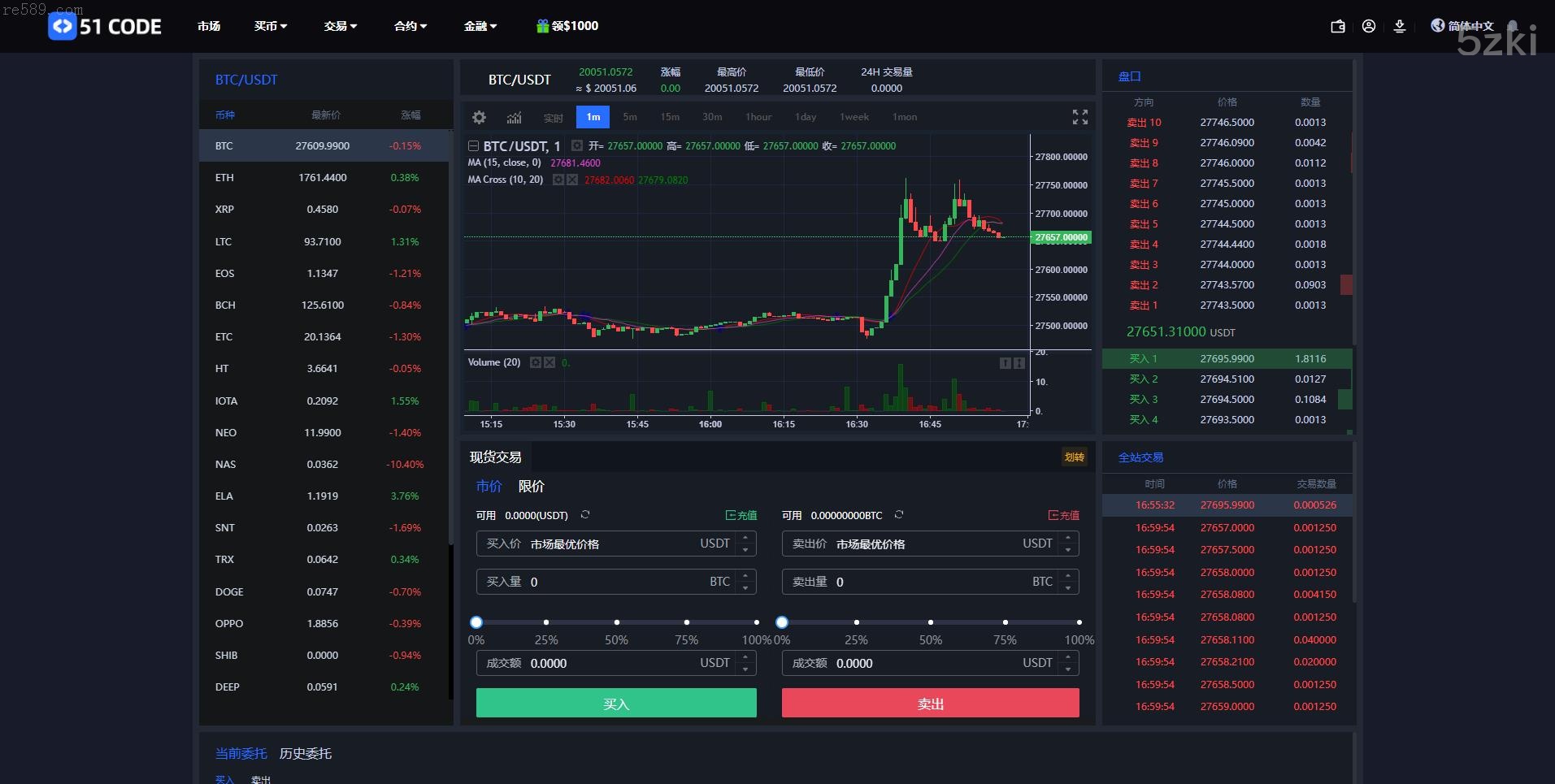The height and width of the screenshot is (784, 1555).
Task: Open chart settings gear icon
Action: pos(480,118)
